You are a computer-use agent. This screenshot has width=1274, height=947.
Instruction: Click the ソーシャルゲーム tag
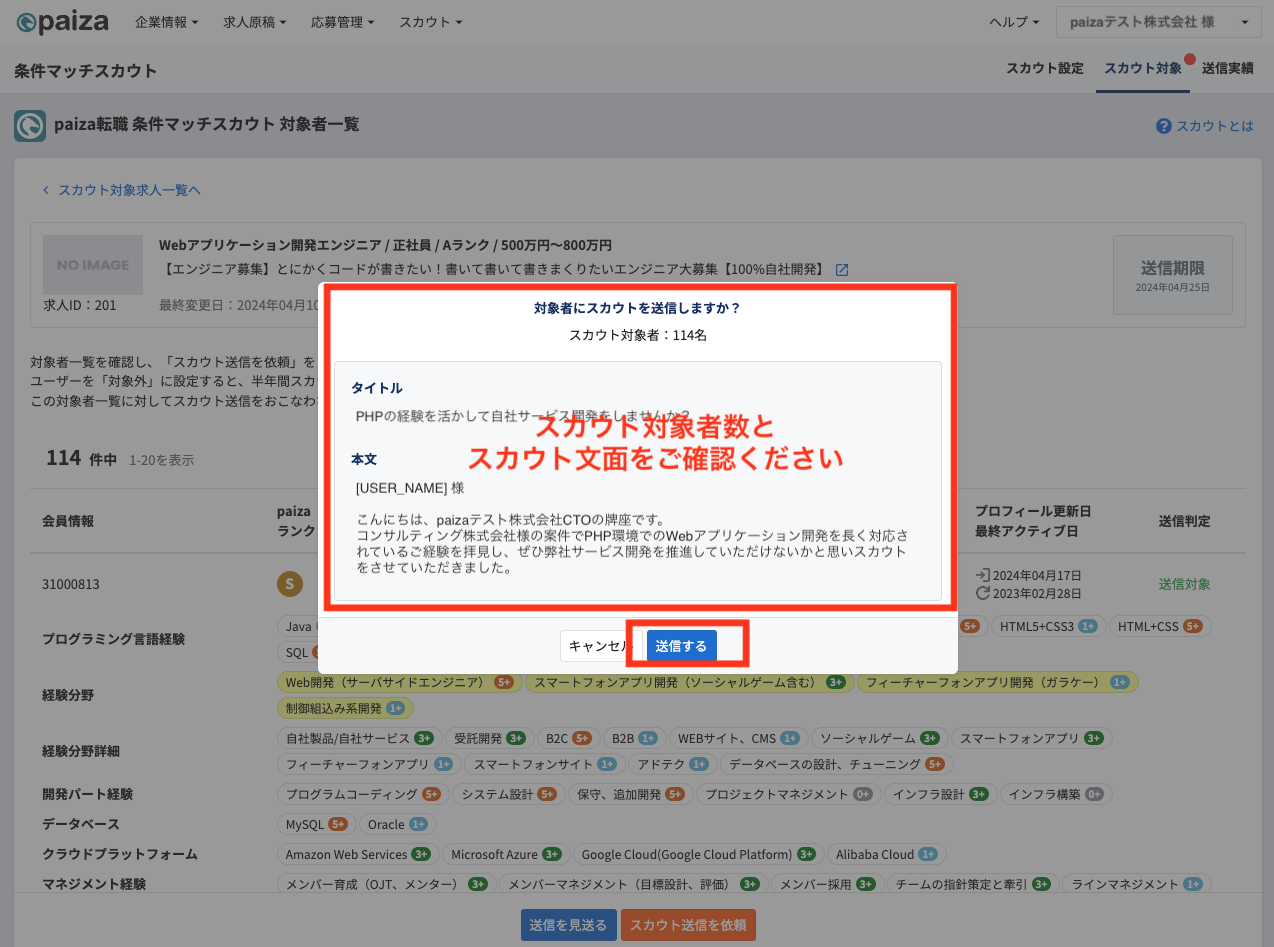(x=880, y=738)
